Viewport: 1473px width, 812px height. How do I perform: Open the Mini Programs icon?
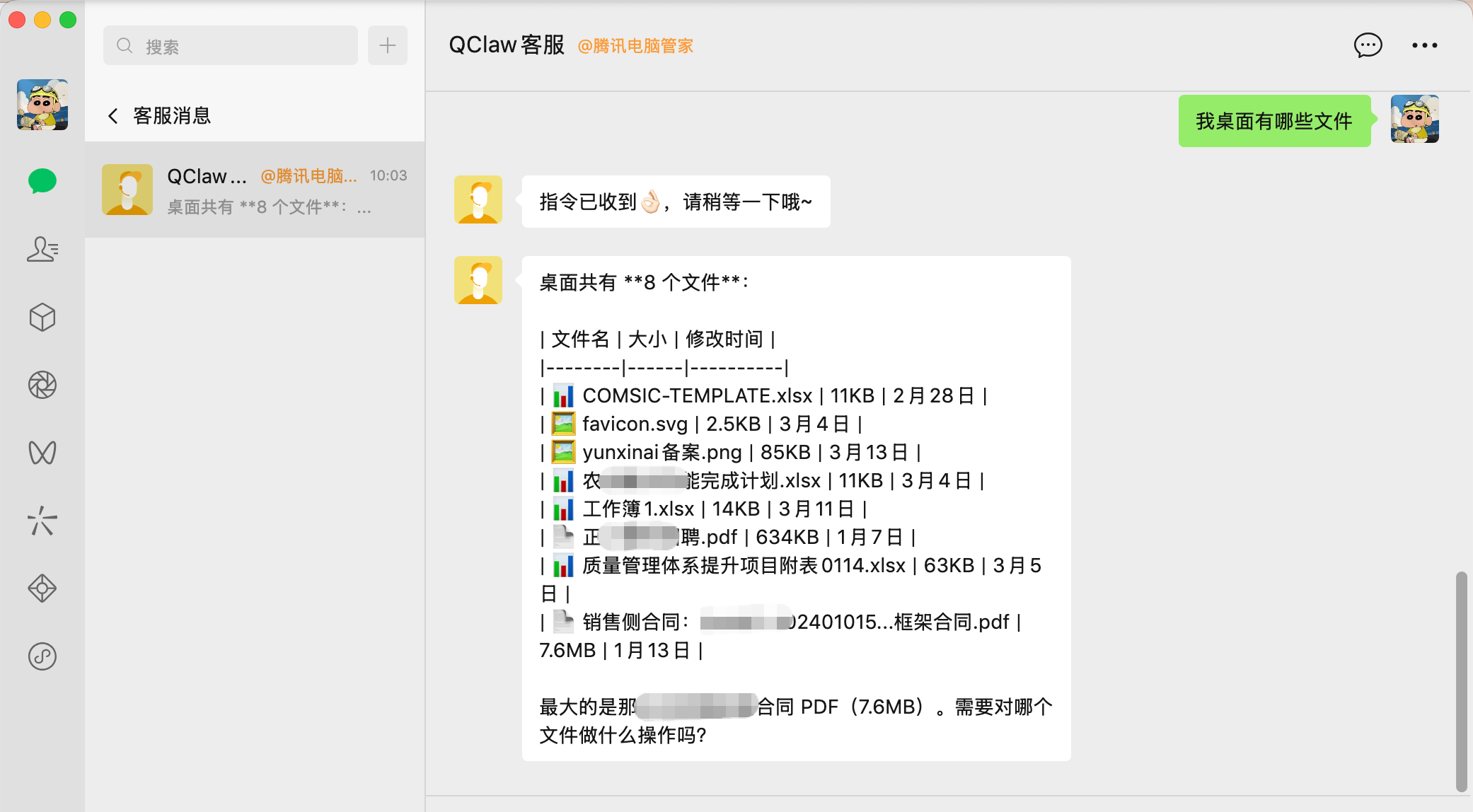pos(42,656)
